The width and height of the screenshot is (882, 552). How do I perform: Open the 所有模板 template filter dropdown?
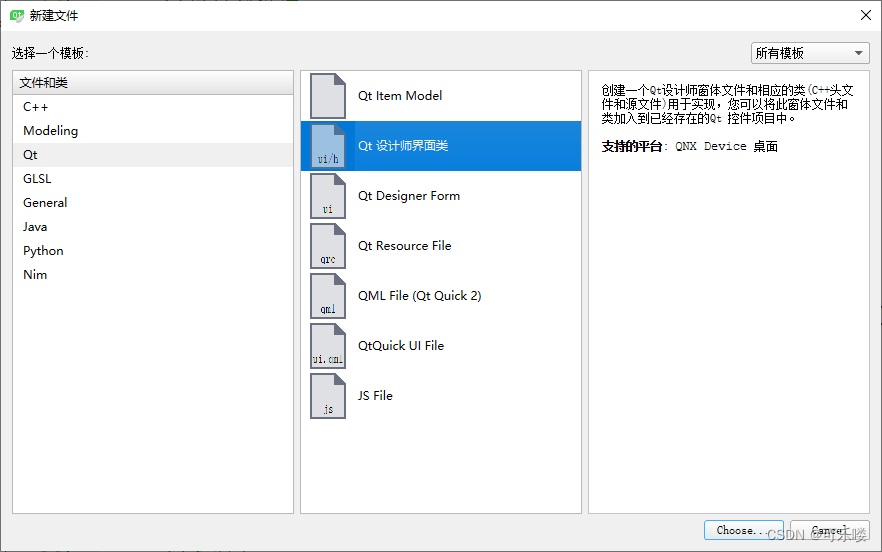pyautogui.click(x=810, y=54)
